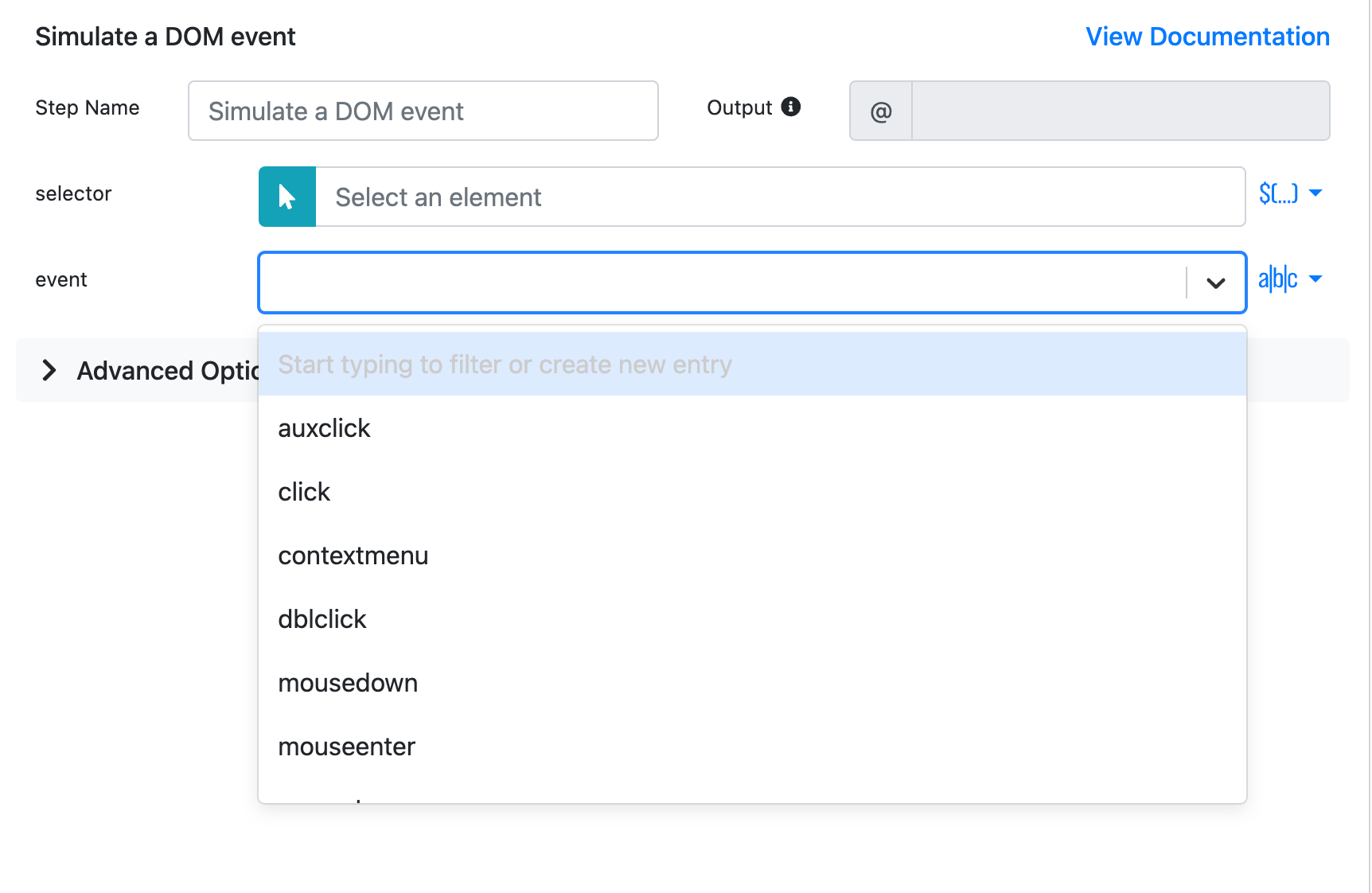Click the filter or create entry placeholder
Viewport: 1372px width, 893px height.
coord(505,365)
